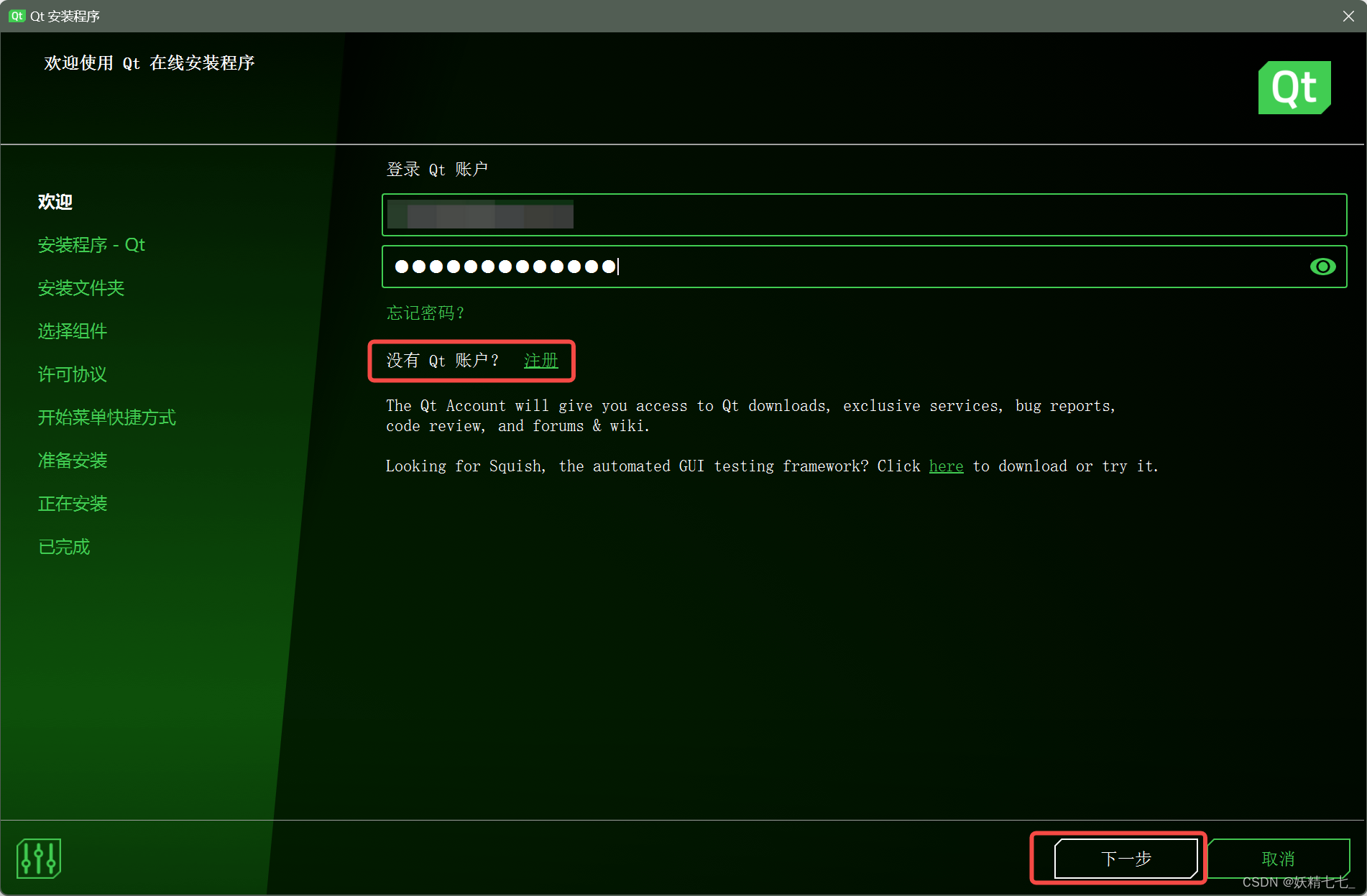Open the 忘记密码? link
This screenshot has width=1367, height=896.
[x=425, y=313]
